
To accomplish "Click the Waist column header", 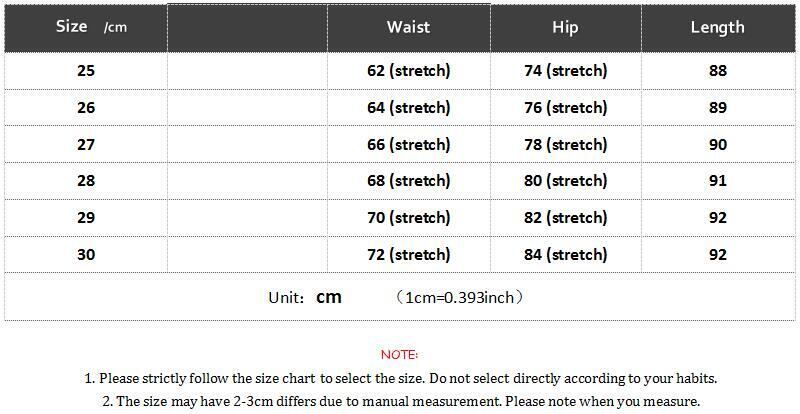I will 408,27.
